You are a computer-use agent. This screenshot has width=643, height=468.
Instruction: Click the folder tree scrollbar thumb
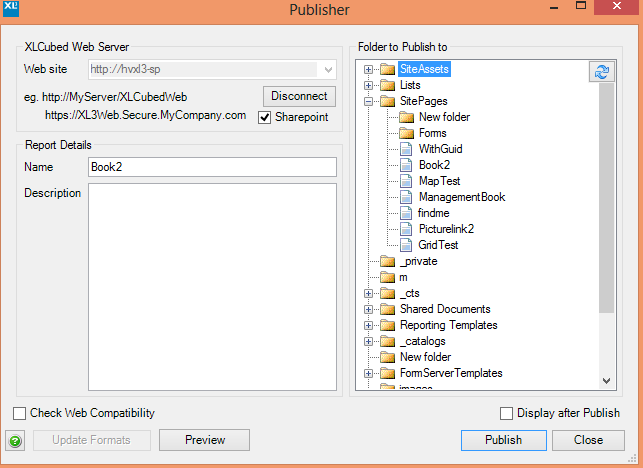[x=607, y=198]
